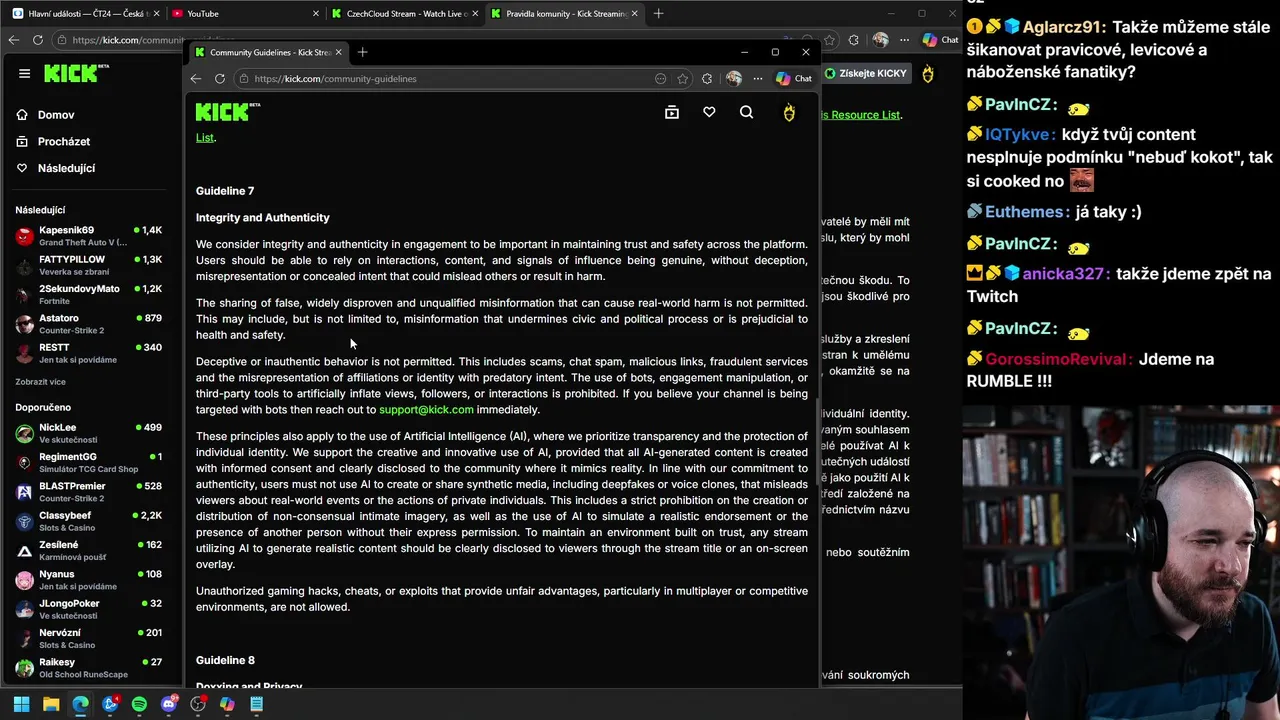
Task: Open Nervózní recommended channel
Action: (89, 638)
